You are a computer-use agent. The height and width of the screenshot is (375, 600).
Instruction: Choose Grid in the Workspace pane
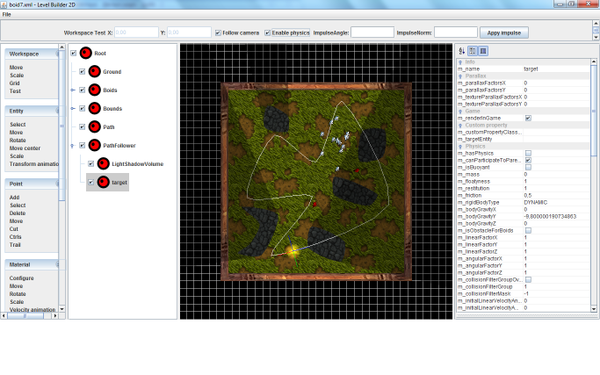point(15,83)
